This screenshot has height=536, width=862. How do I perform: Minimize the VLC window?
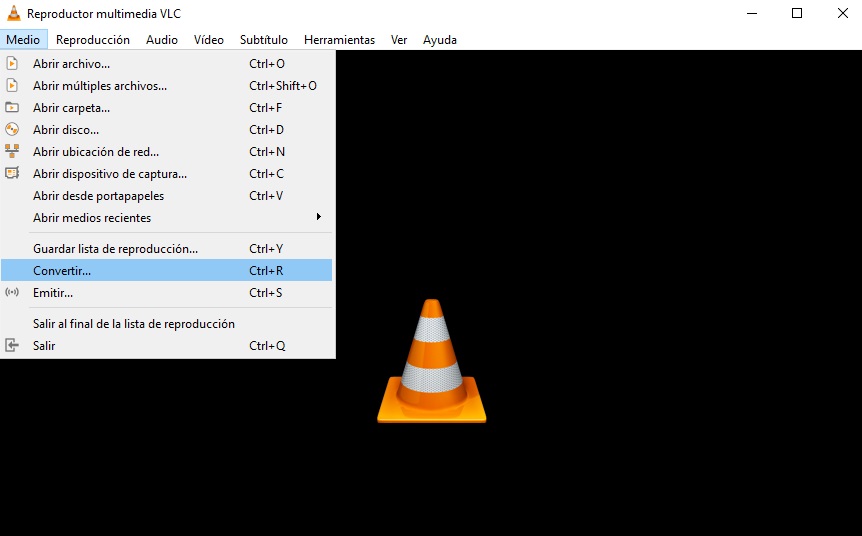pos(752,13)
